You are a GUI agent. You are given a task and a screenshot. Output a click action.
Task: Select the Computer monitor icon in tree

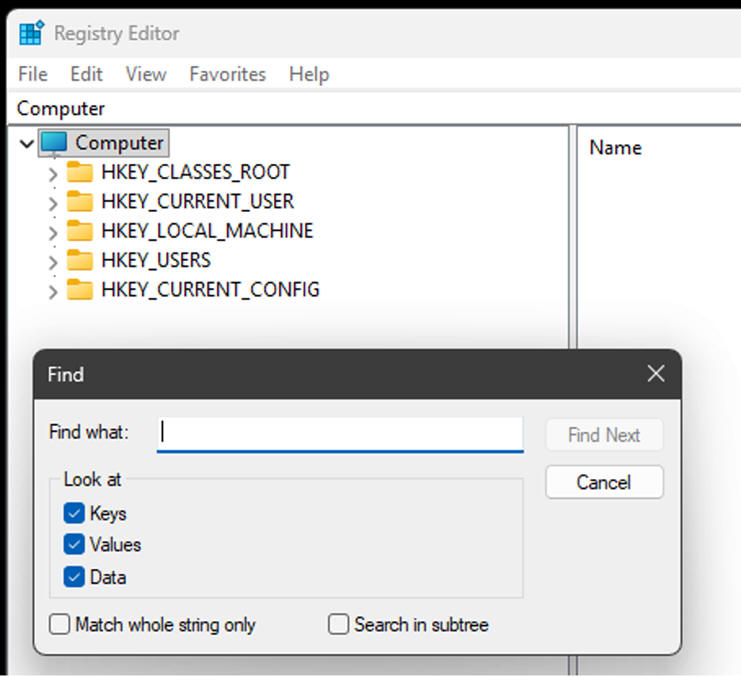pos(53,143)
